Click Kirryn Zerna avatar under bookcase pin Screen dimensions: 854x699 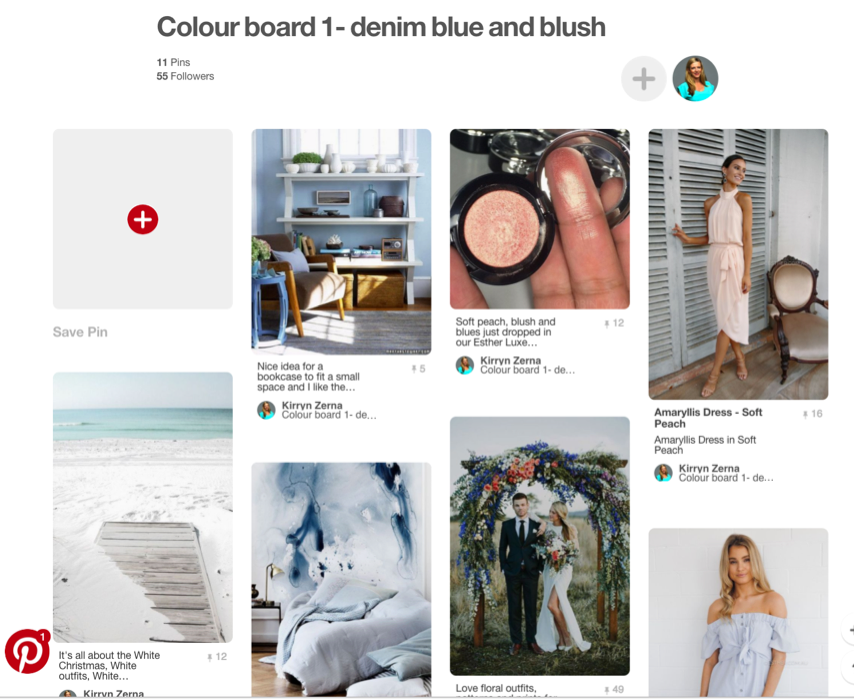point(266,410)
